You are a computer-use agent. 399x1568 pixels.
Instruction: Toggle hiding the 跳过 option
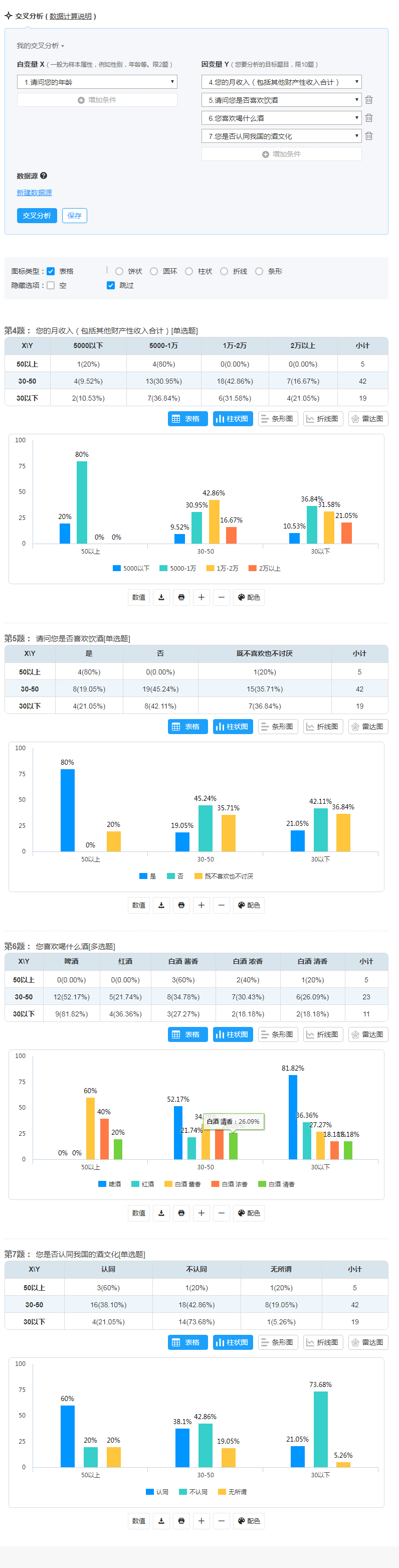(111, 285)
